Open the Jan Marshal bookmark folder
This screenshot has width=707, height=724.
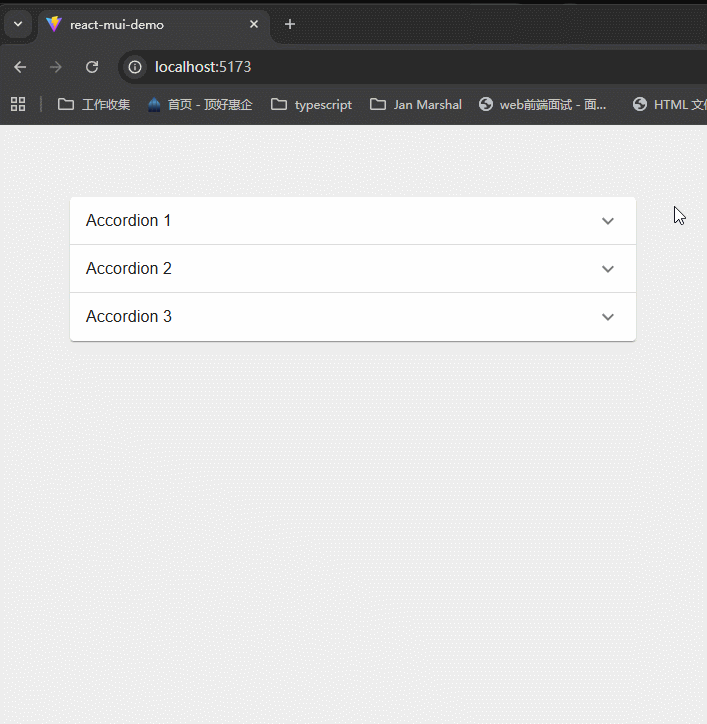(x=416, y=104)
